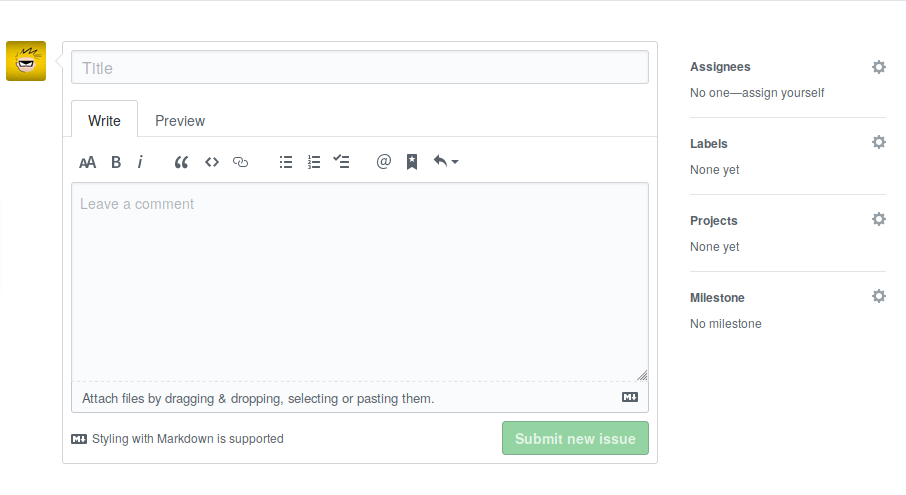The height and width of the screenshot is (495, 906).
Task: Click the Submit new issue button
Action: pos(575,439)
